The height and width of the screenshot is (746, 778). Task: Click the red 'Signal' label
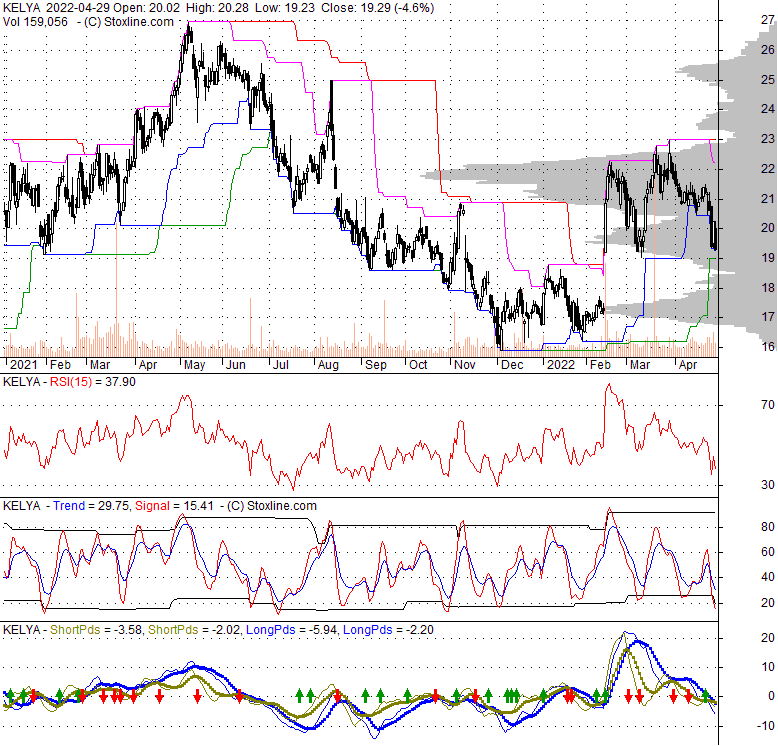(x=152, y=506)
